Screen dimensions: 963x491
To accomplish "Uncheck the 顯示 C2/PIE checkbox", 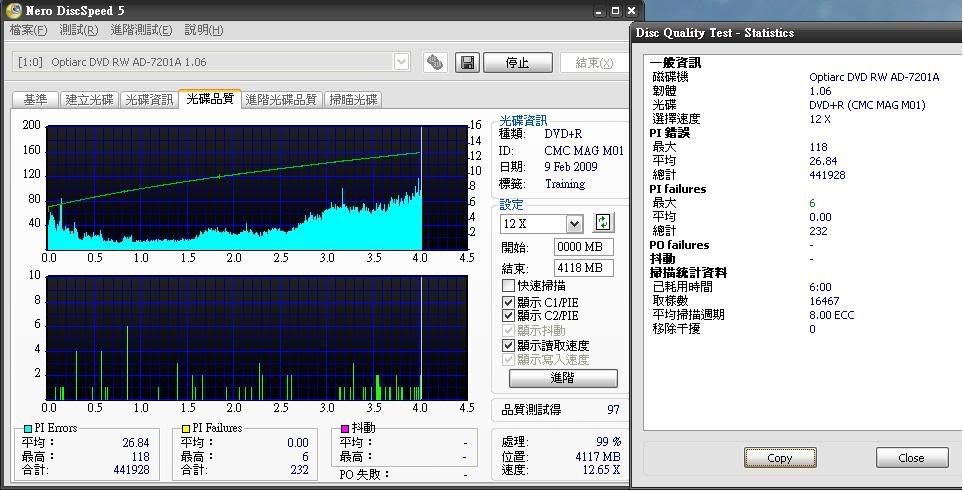I will [x=509, y=316].
